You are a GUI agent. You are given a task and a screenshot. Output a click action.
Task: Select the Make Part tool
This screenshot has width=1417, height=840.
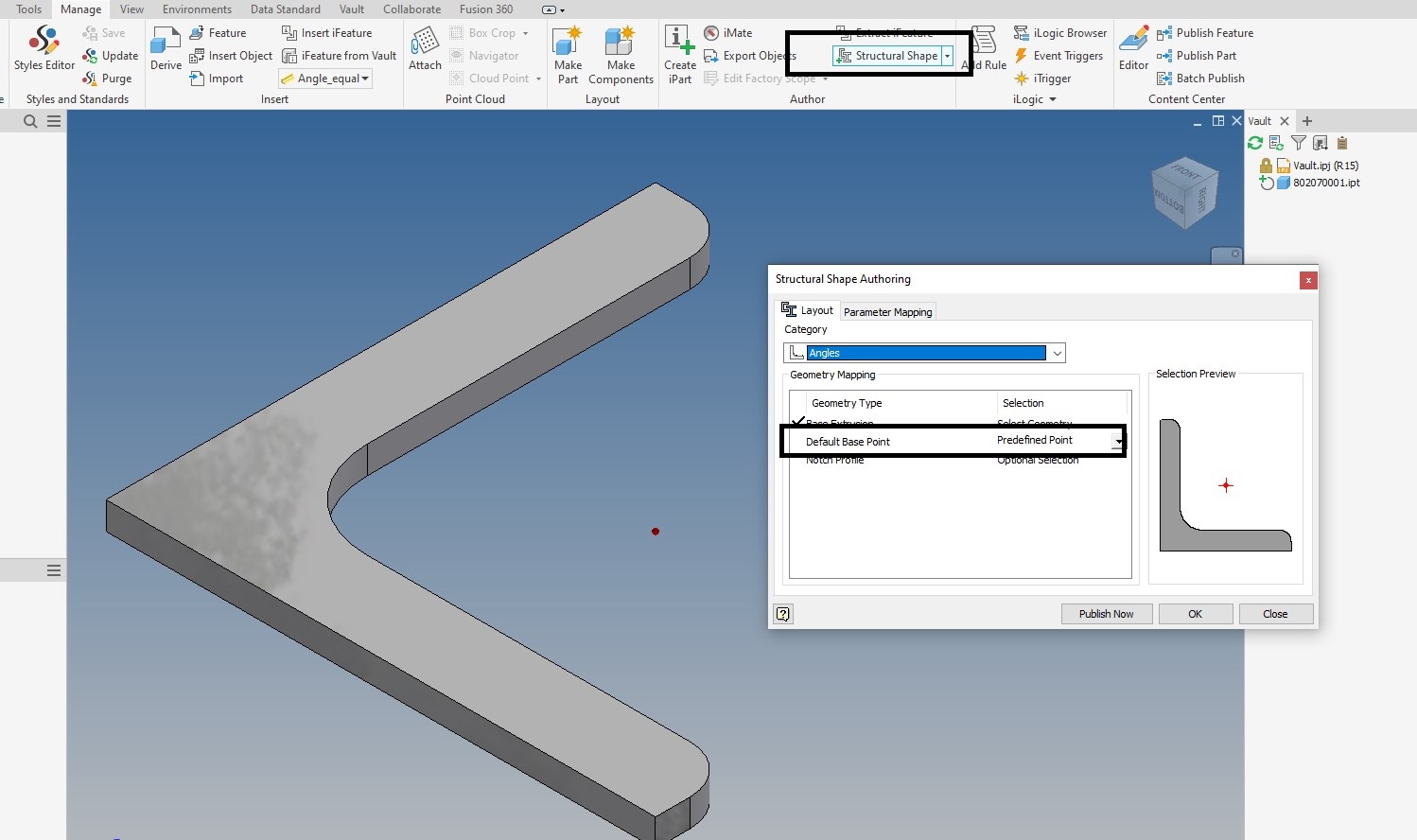pos(568,55)
